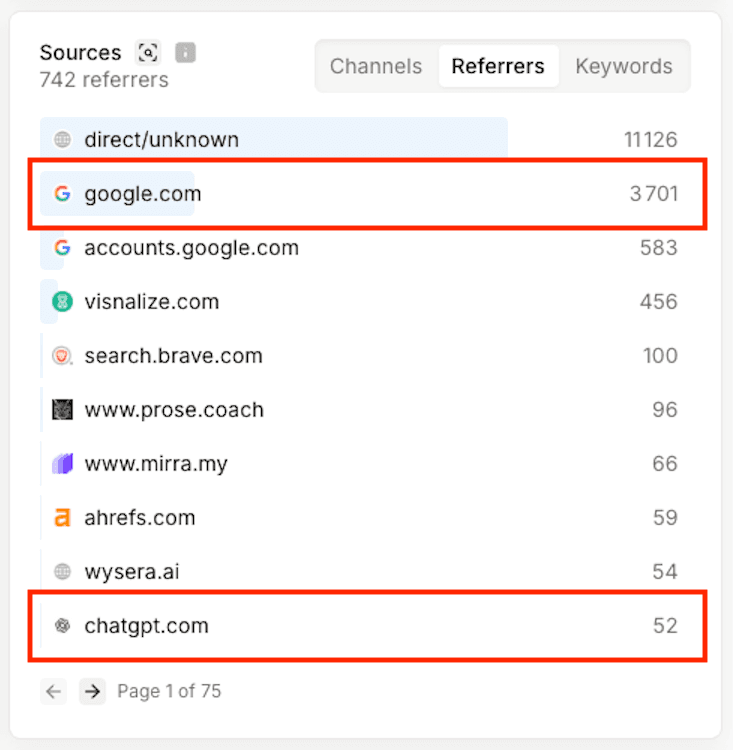733x750 pixels.
Task: Click the info icon beside Sources heading
Action: tap(185, 52)
